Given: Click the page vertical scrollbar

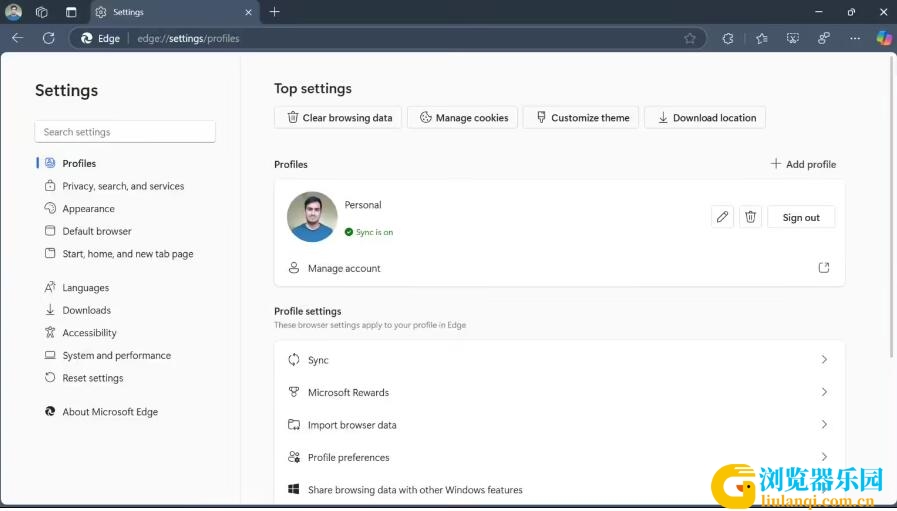Looking at the screenshot, I should tap(892, 206).
